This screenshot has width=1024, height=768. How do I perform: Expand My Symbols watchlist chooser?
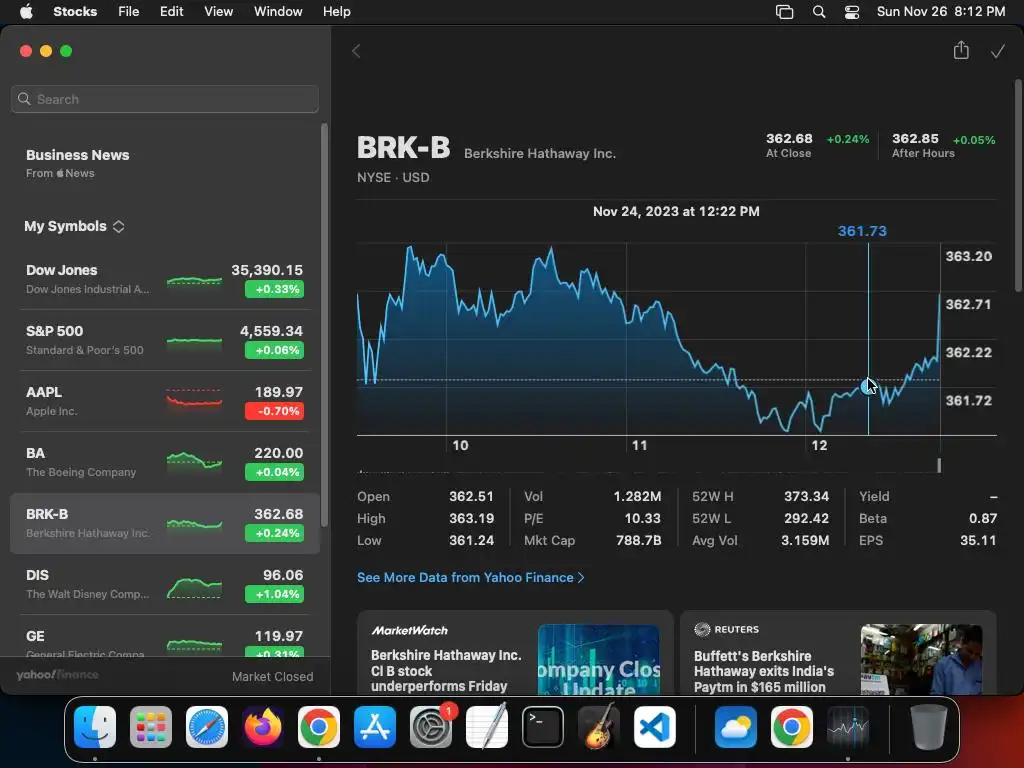coord(74,226)
